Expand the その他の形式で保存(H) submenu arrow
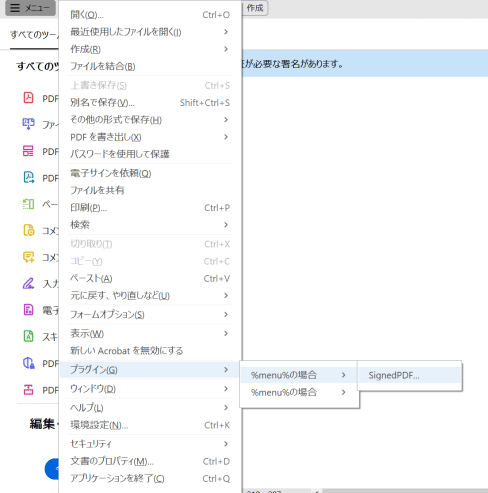This screenshot has width=488, height=493. tap(226, 120)
